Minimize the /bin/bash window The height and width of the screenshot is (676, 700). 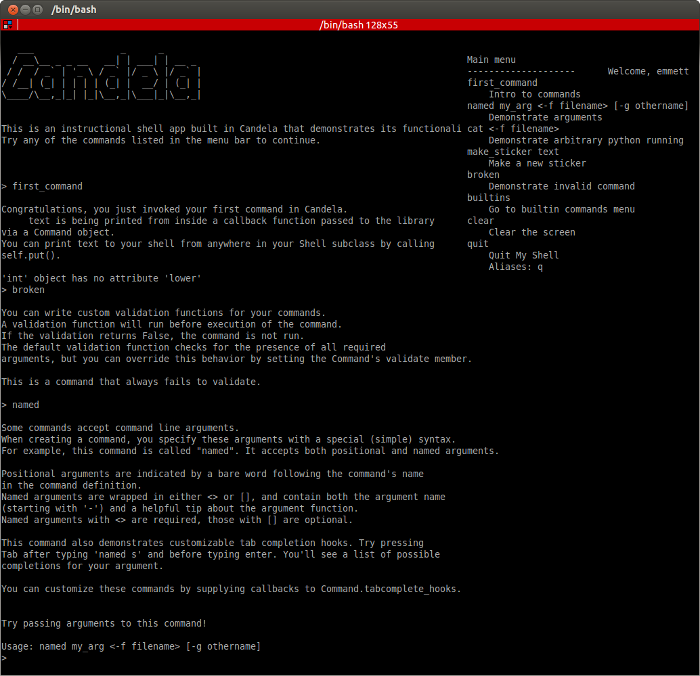(25, 9)
